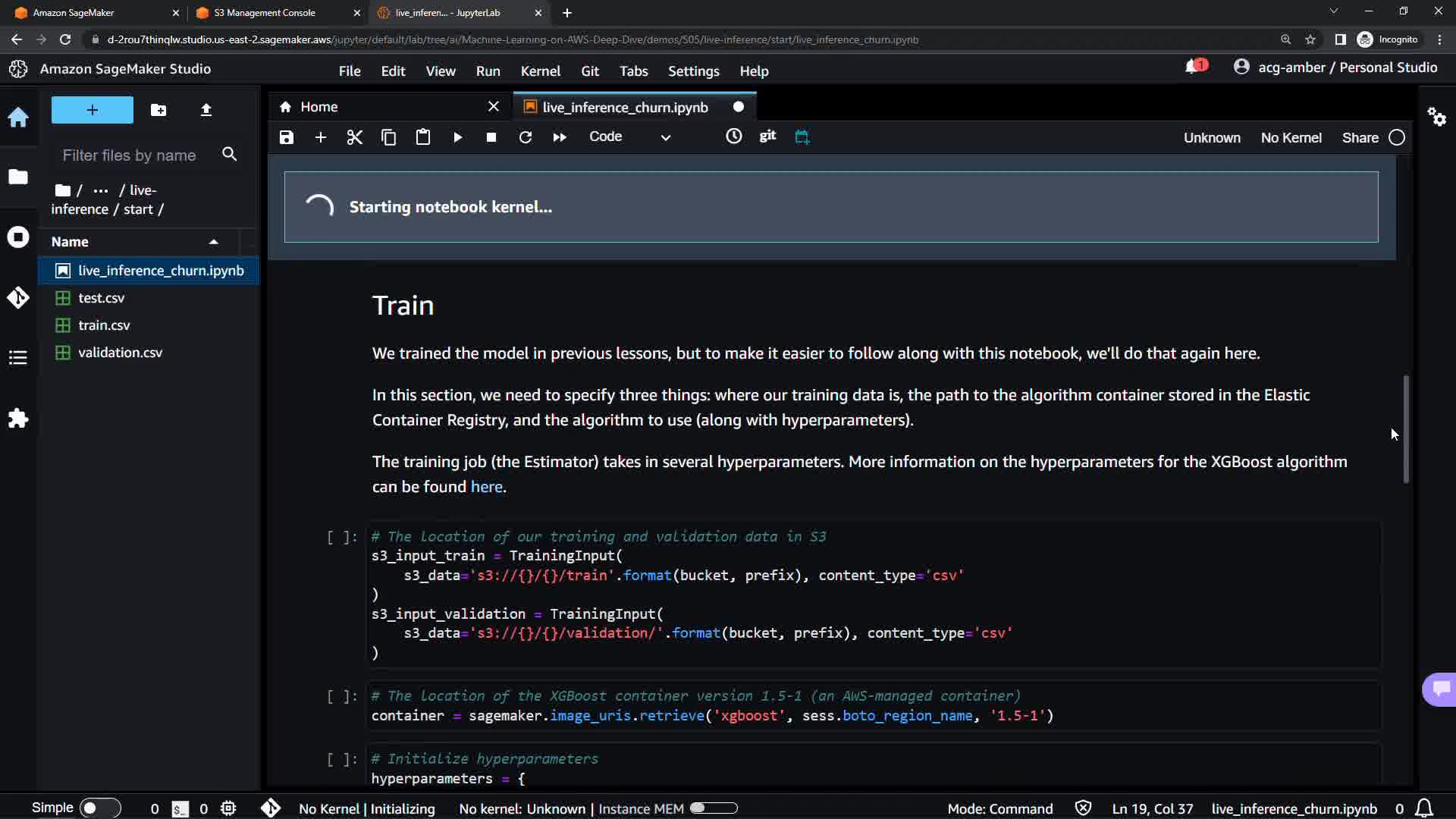Click the 'here' hyperparameters link
The width and height of the screenshot is (1456, 819).
(x=486, y=487)
